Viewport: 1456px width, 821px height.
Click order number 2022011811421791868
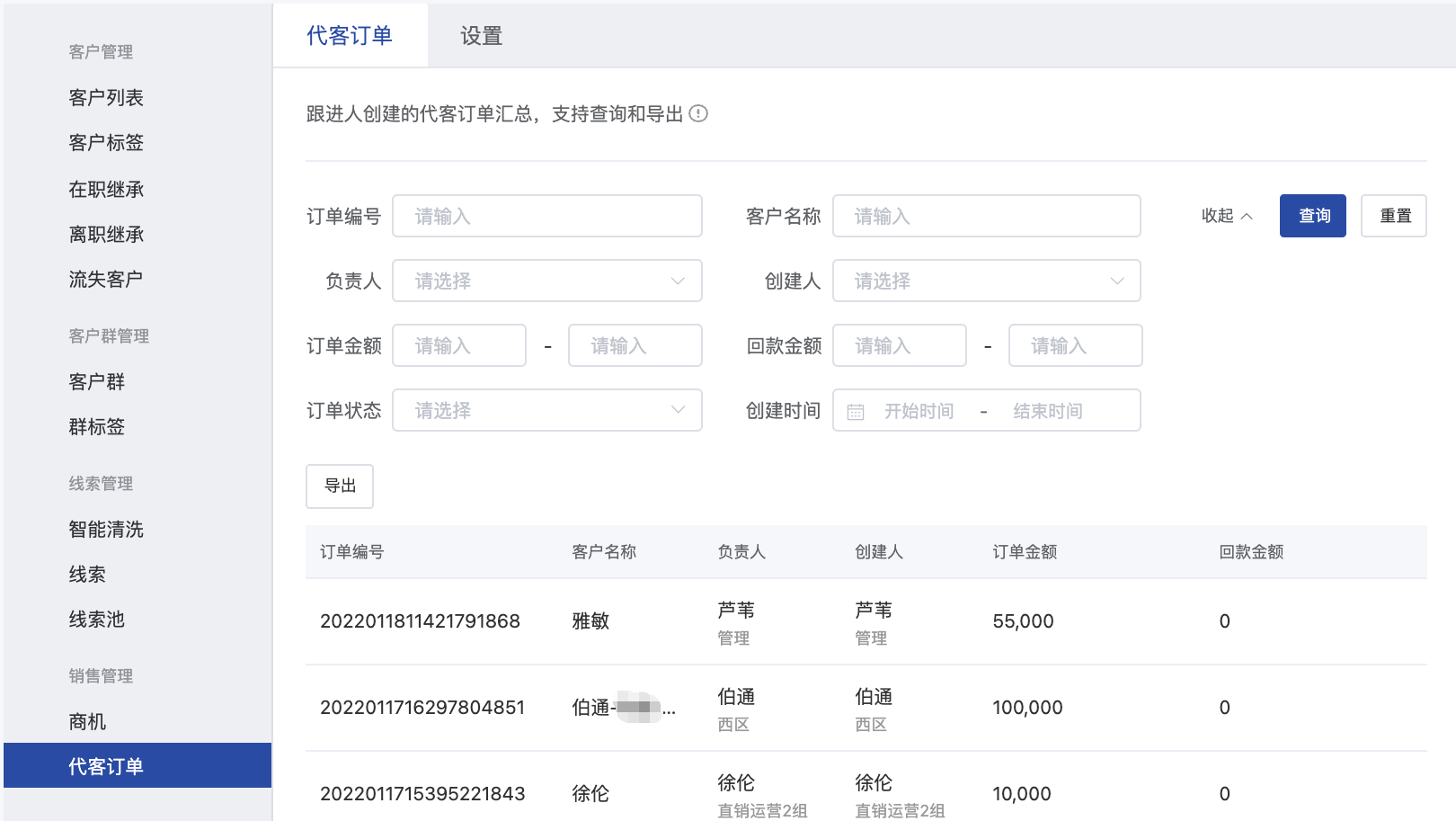tap(420, 621)
